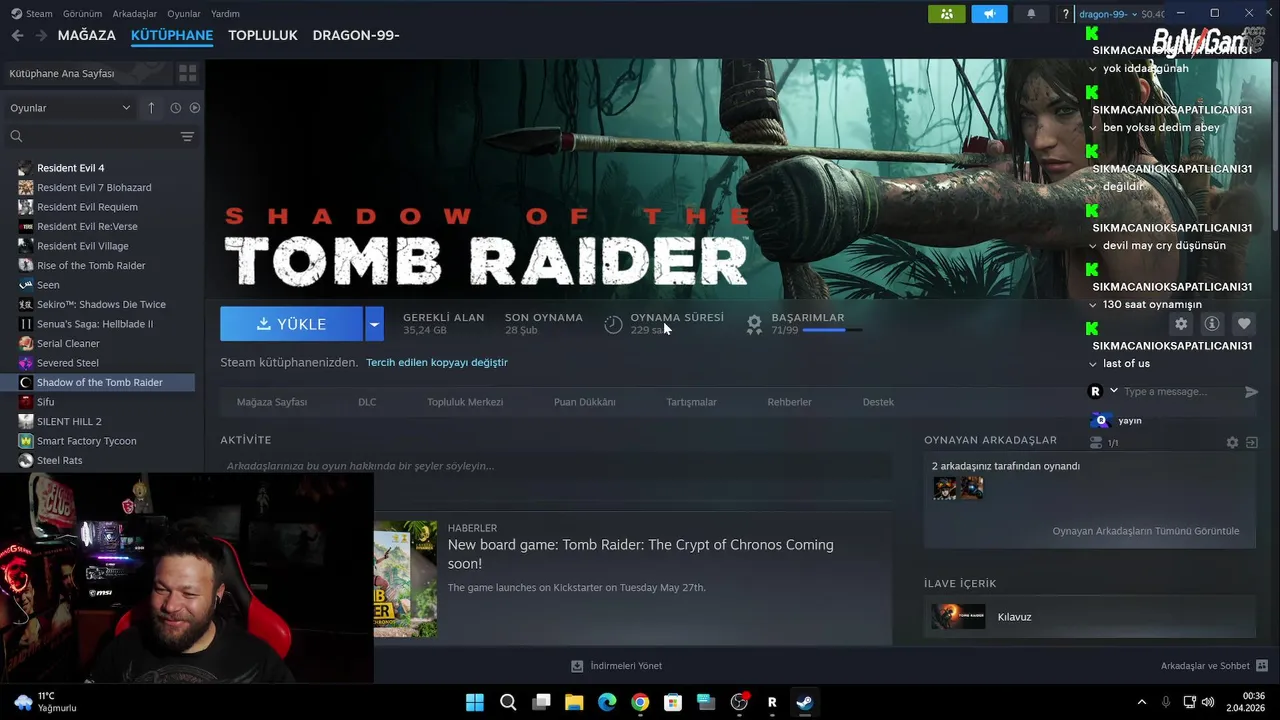
Task: Collapse the 'ben yoksa dedim abey' chevron
Action: (1093, 128)
